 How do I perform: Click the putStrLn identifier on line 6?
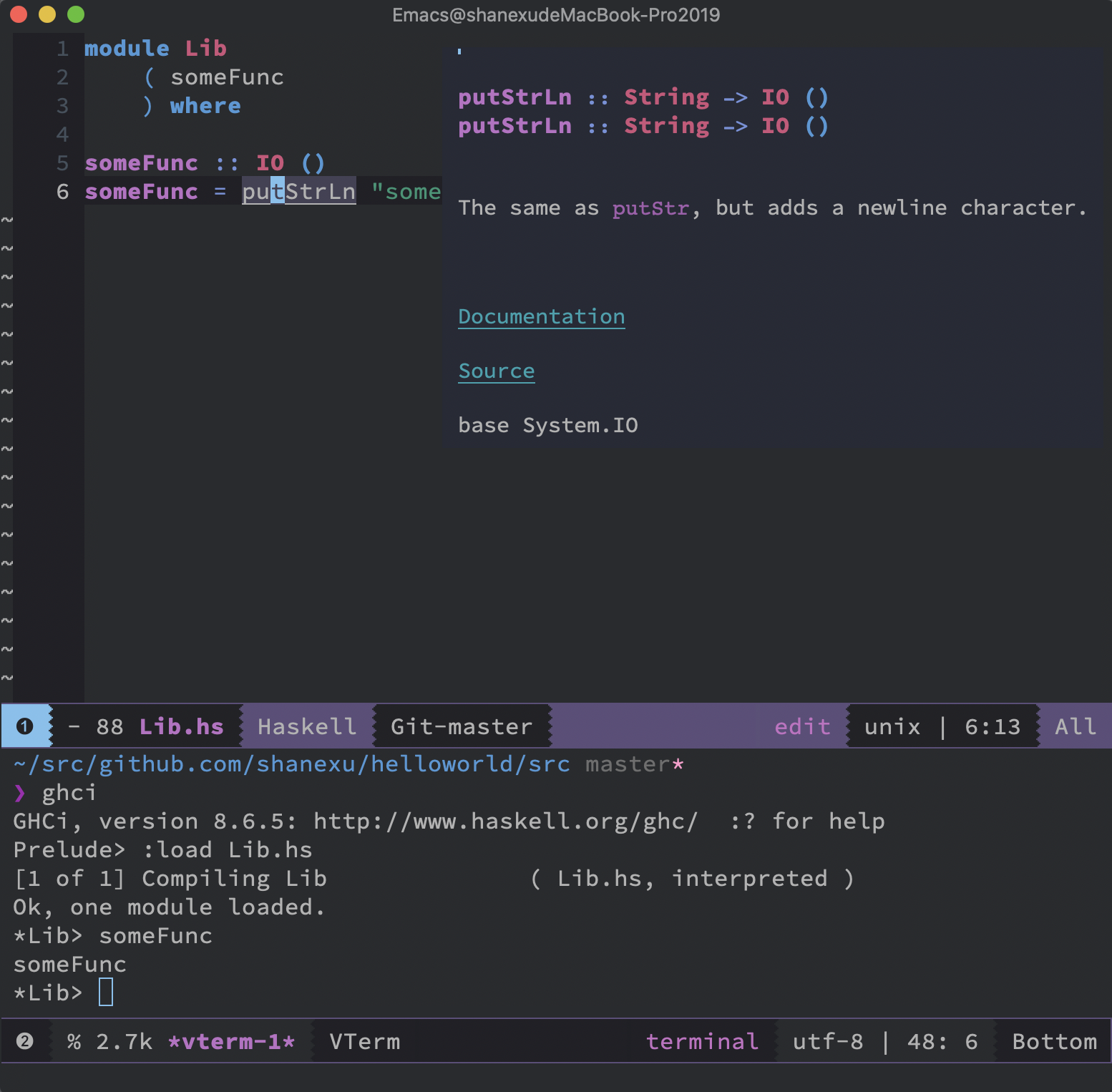pyautogui.click(x=298, y=192)
